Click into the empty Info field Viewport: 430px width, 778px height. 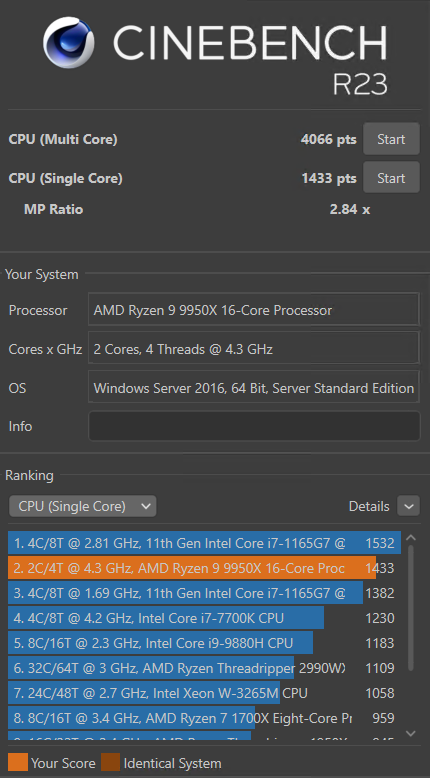[254, 426]
